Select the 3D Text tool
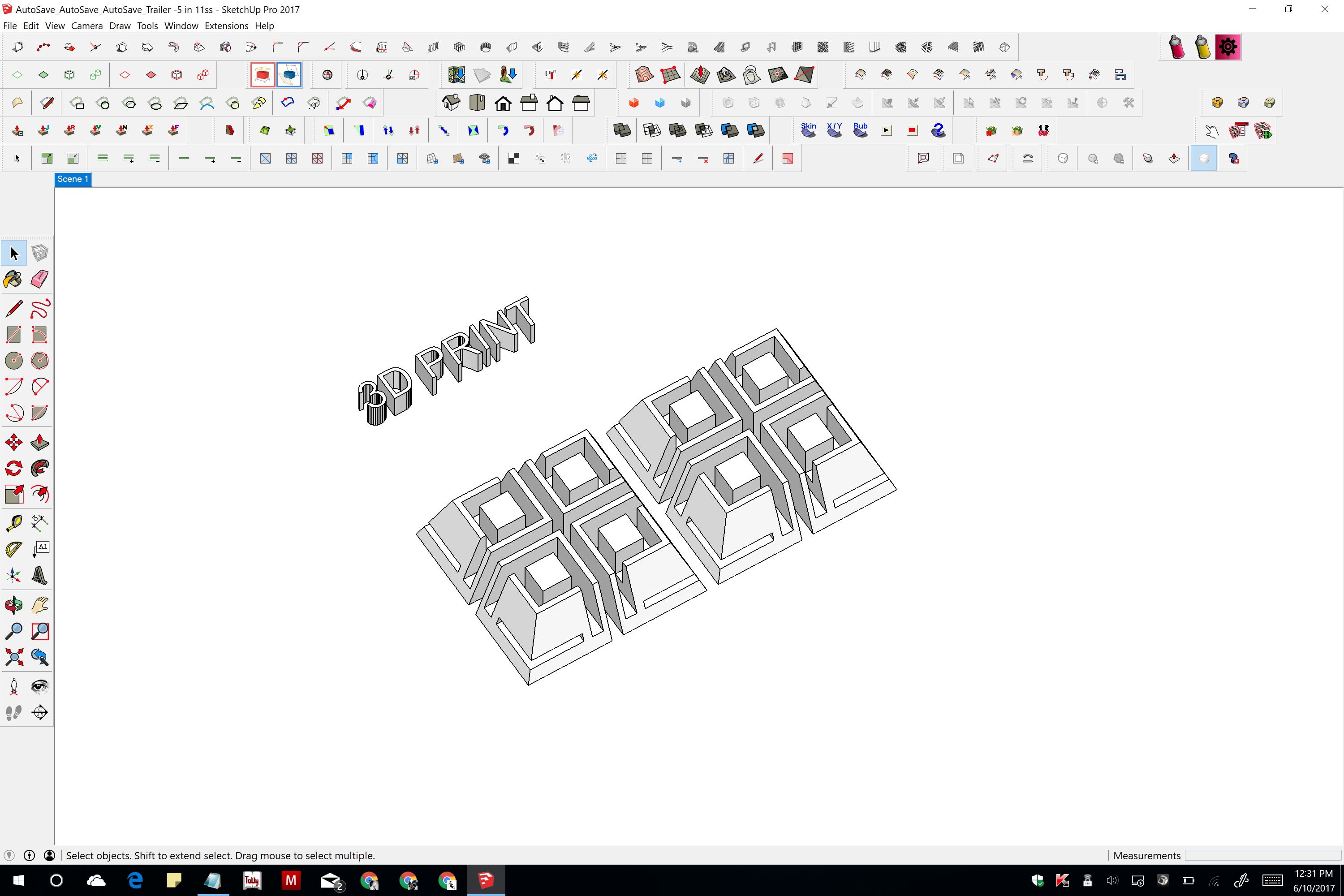This screenshot has width=1344, height=896. pyautogui.click(x=40, y=575)
